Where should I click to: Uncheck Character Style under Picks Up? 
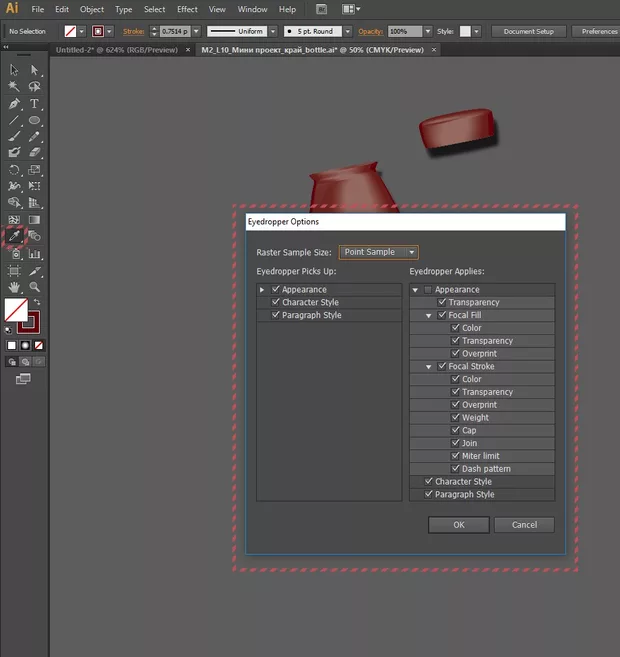point(275,302)
